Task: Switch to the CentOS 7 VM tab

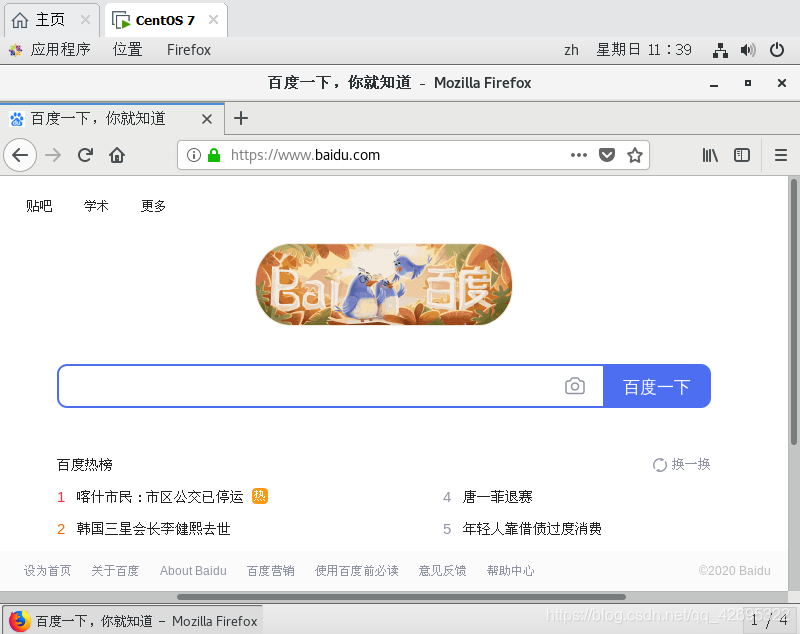Action: click(x=166, y=20)
